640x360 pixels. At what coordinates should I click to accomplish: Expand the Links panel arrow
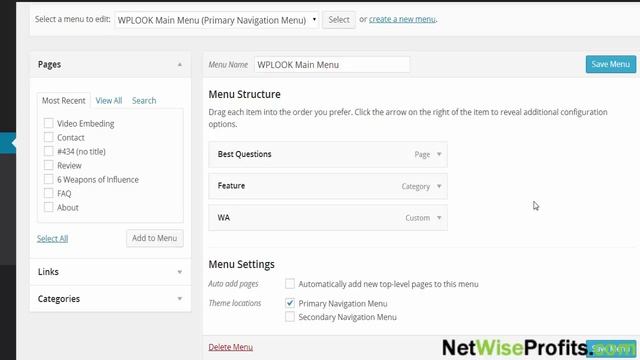coord(180,272)
